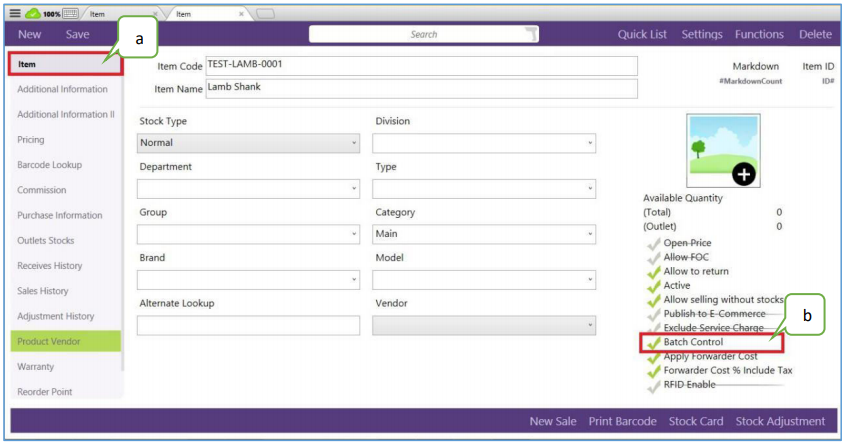Select the Item sidebar section
This screenshot has height=444, width=847.
tap(65, 64)
